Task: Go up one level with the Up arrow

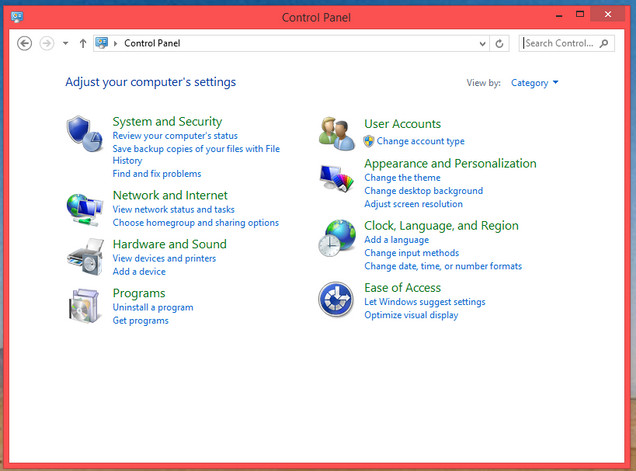Action: (83, 43)
